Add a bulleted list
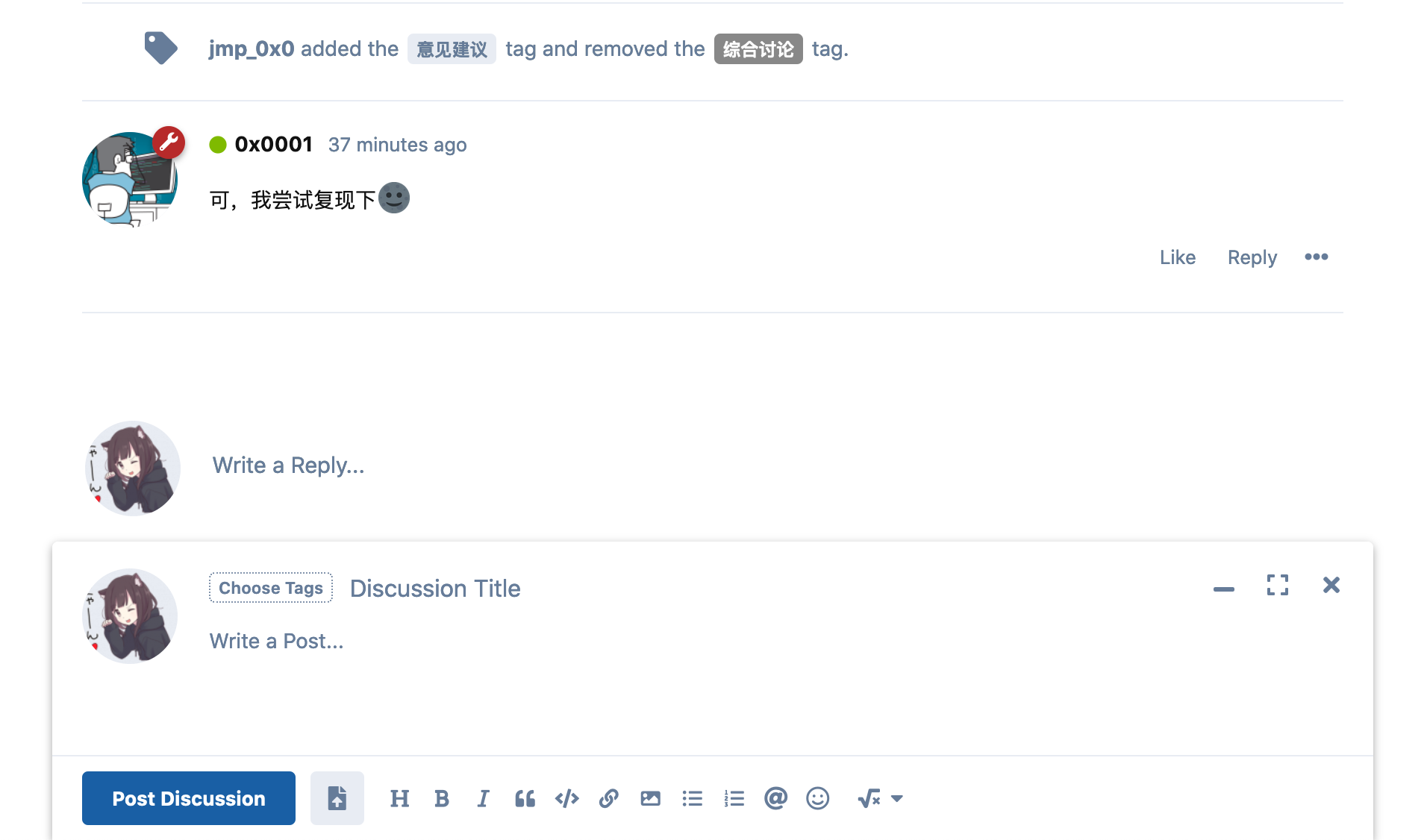This screenshot has width=1427, height=840. pyautogui.click(x=693, y=798)
